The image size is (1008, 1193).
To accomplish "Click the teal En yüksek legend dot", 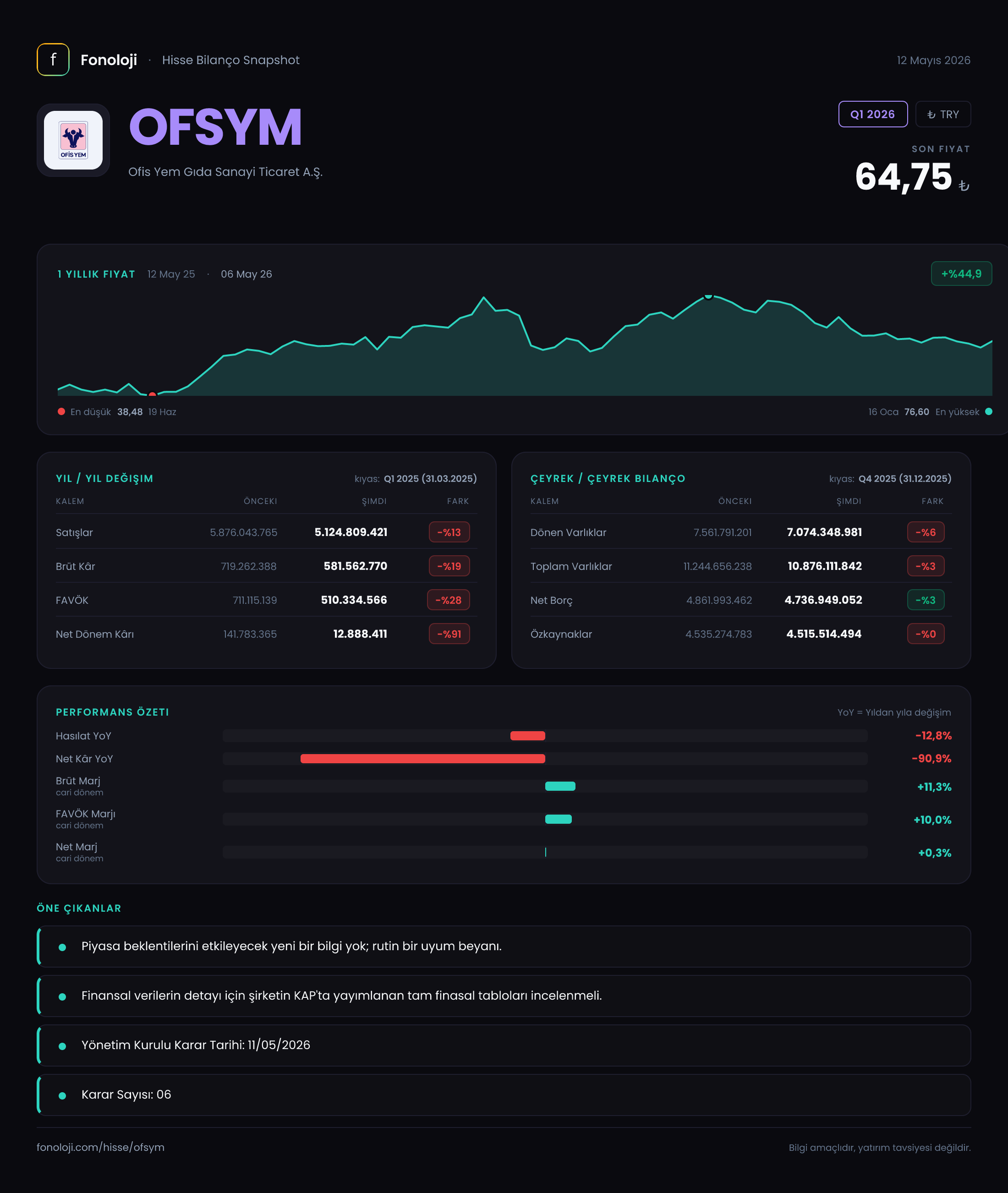I will [x=989, y=411].
